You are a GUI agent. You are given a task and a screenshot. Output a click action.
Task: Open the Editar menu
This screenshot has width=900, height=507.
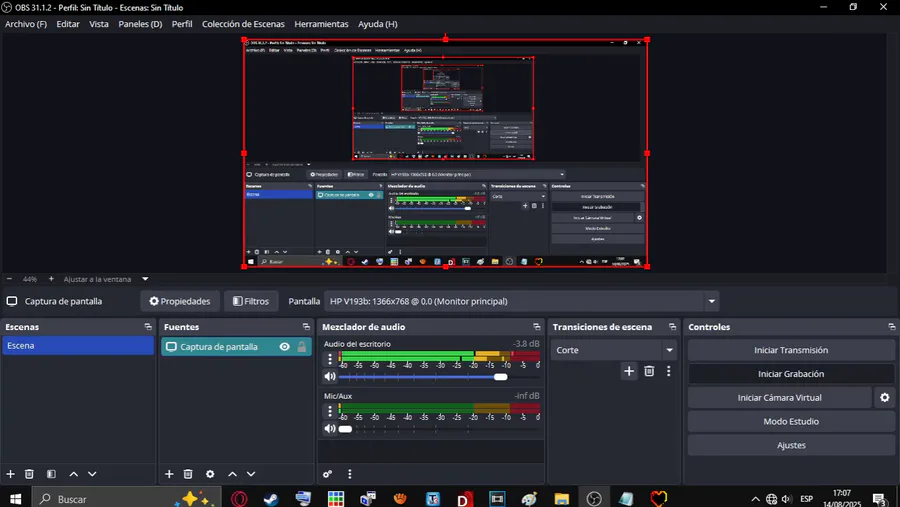[68, 24]
